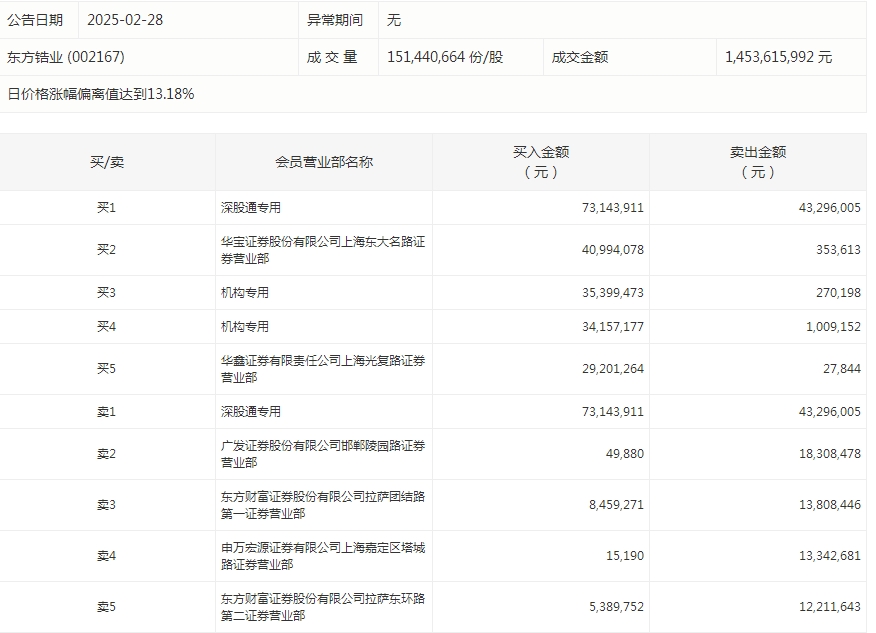Image resolution: width=876 pixels, height=633 pixels.
Task: Click 东方财富证券拉萨团结路第一证券营业部 name
Action: tap(323, 505)
